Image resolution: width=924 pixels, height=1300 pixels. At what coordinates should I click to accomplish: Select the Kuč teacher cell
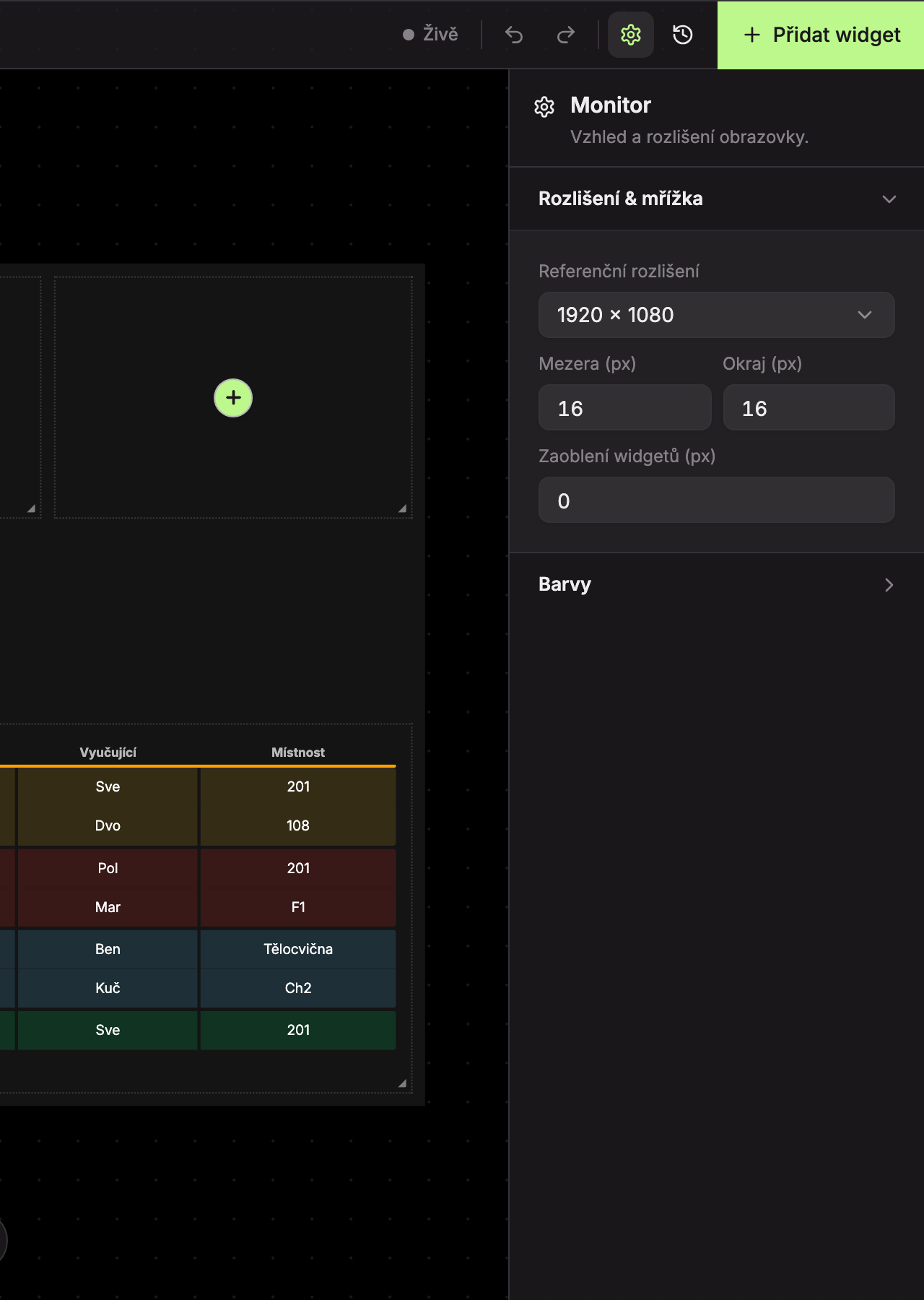point(108,988)
